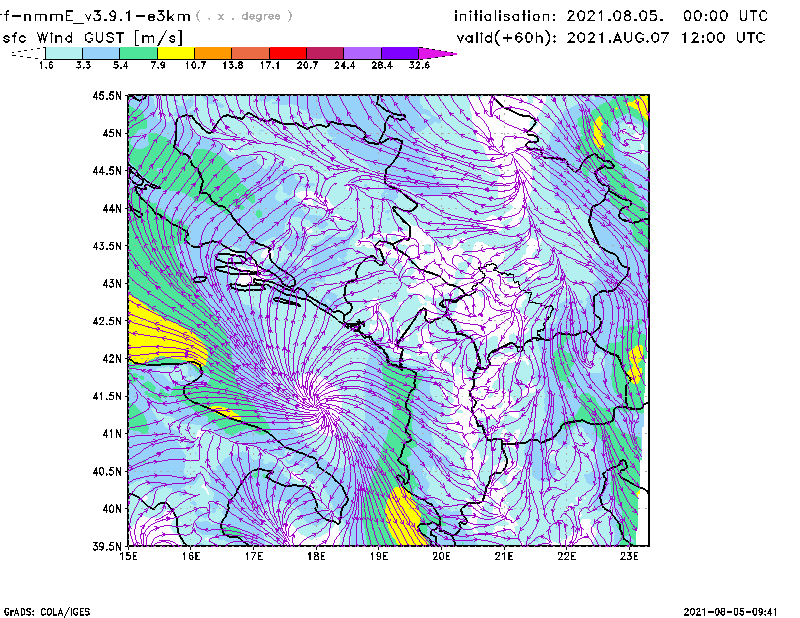Click the light purple 24.4–28.4 legend swatch

coord(363,53)
